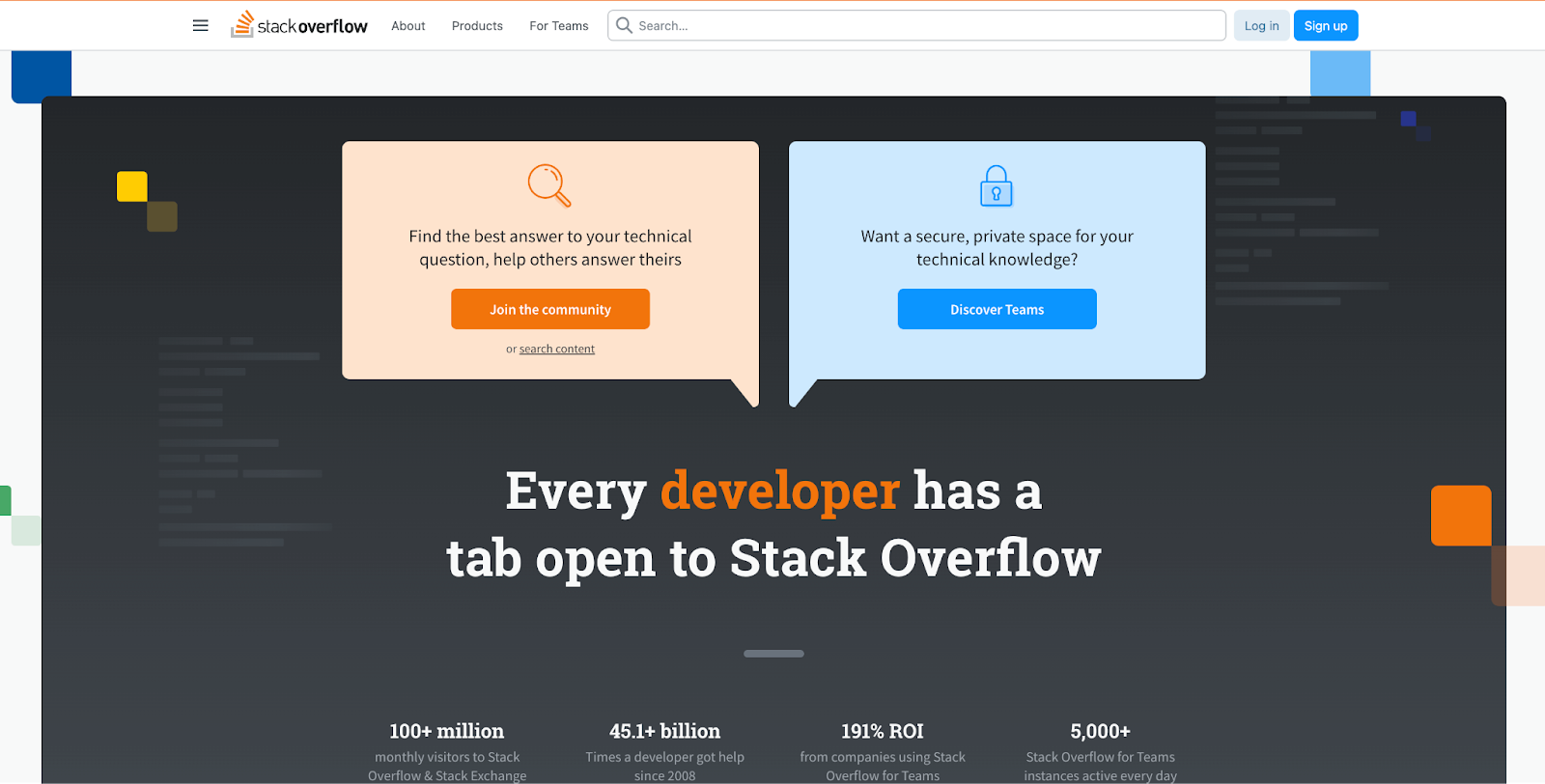The height and width of the screenshot is (784, 1545).
Task: Open the Products menu item
Action: 477,26
